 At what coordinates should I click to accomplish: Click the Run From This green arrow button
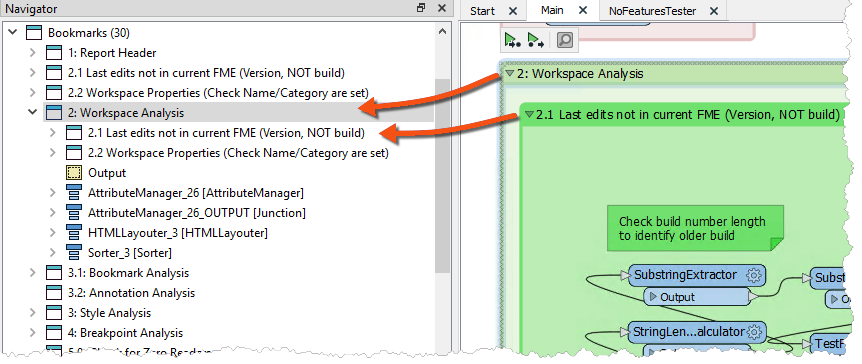click(512, 40)
